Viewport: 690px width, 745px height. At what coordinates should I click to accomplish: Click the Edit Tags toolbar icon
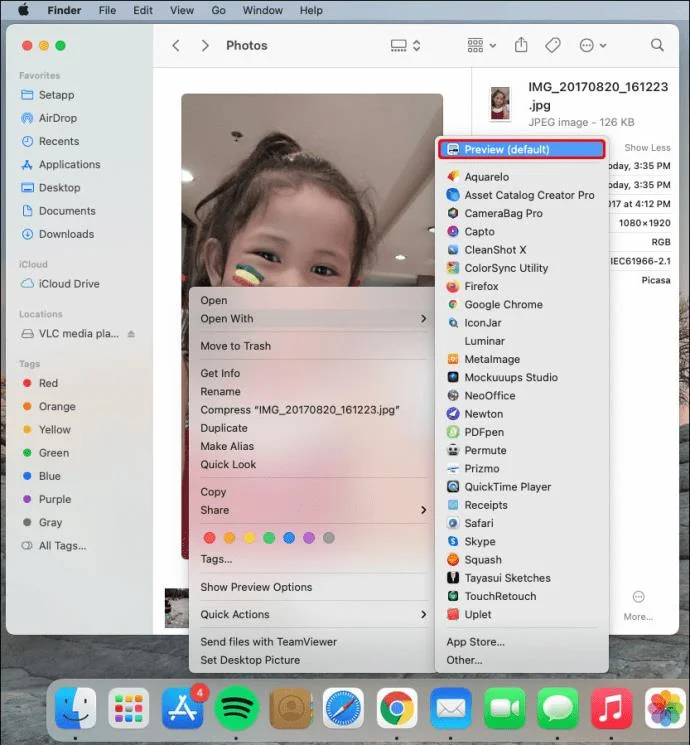tap(553, 45)
